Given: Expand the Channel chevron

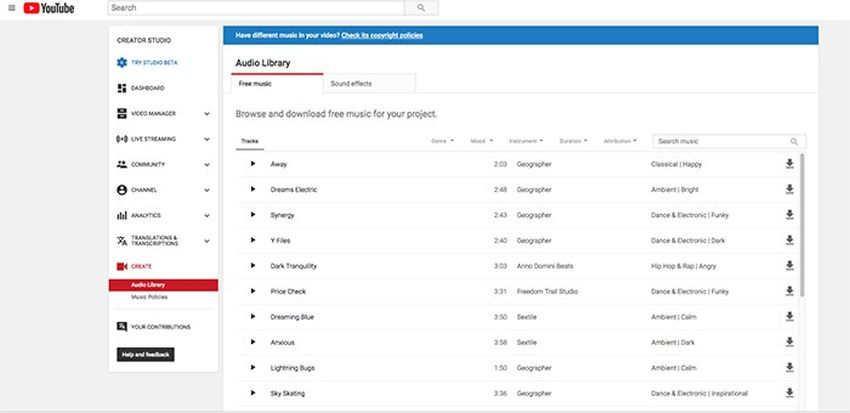Looking at the screenshot, I should 207,190.
